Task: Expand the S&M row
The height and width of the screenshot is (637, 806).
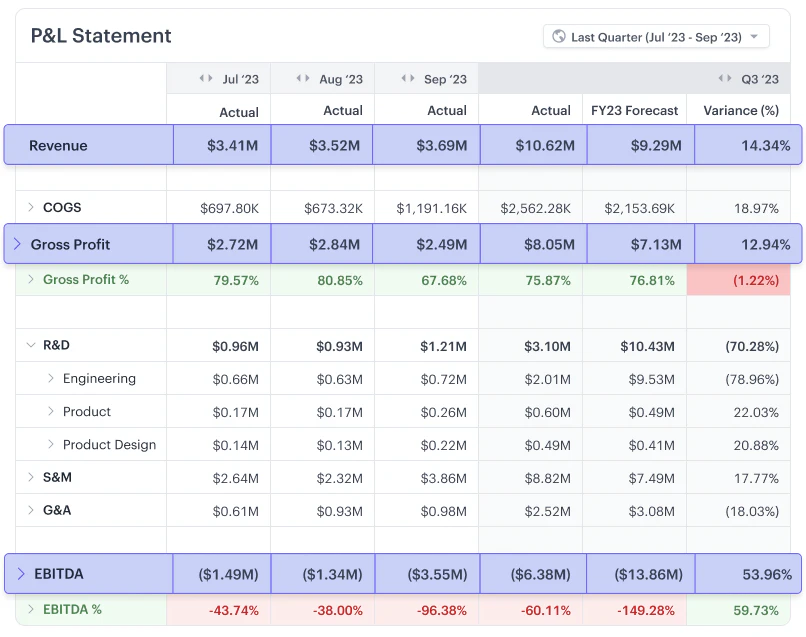Action: (x=31, y=478)
